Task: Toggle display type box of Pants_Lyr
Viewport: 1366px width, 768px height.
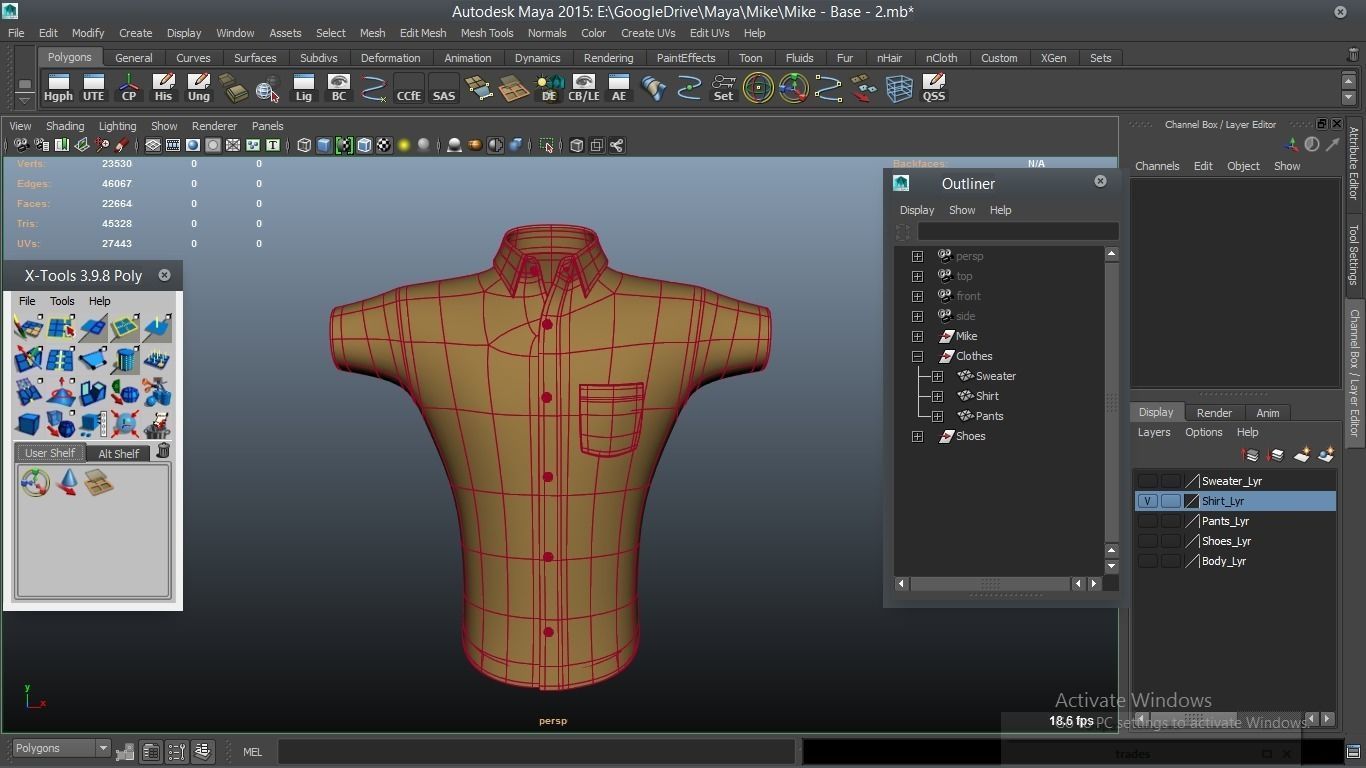Action: click(x=1170, y=521)
